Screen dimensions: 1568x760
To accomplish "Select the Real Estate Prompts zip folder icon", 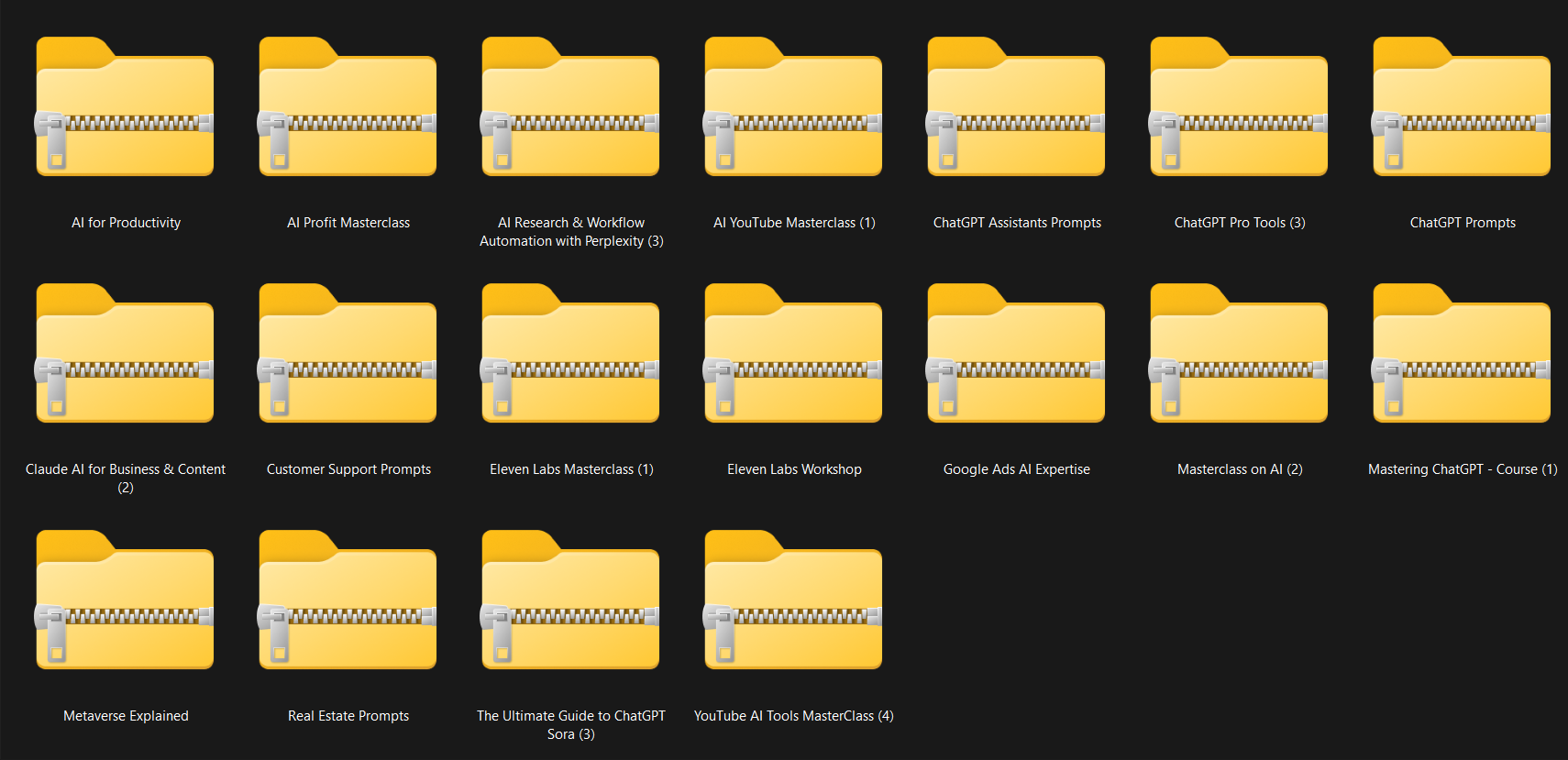I will (x=348, y=600).
